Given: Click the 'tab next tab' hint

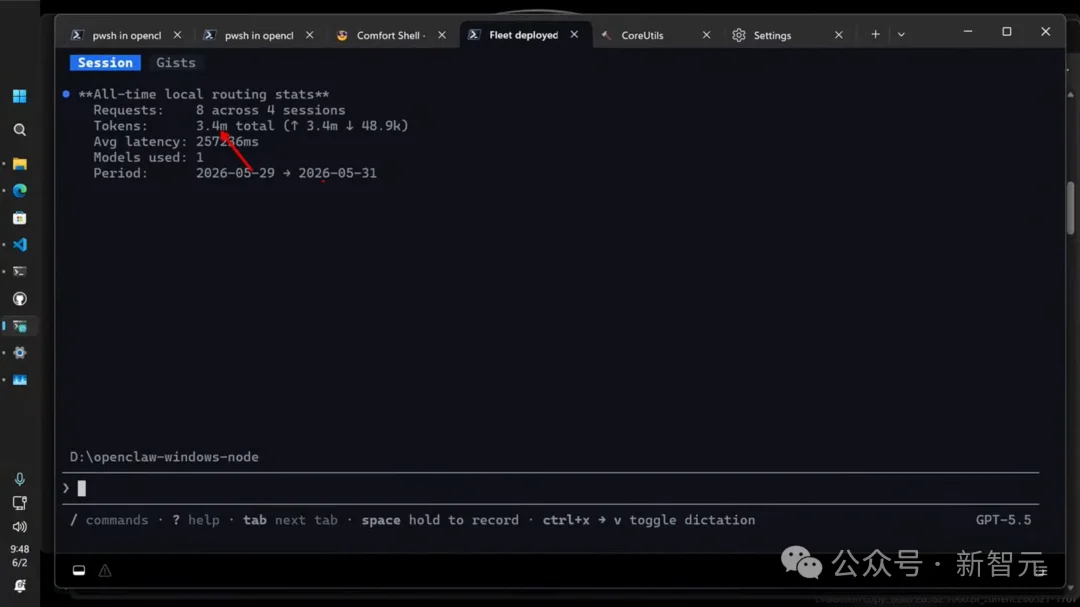Looking at the screenshot, I should [x=290, y=520].
